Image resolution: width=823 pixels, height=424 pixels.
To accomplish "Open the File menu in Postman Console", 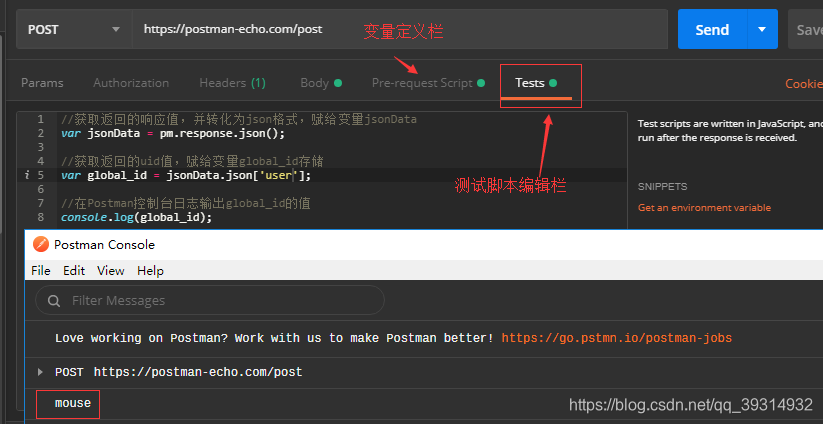I will pos(41,271).
